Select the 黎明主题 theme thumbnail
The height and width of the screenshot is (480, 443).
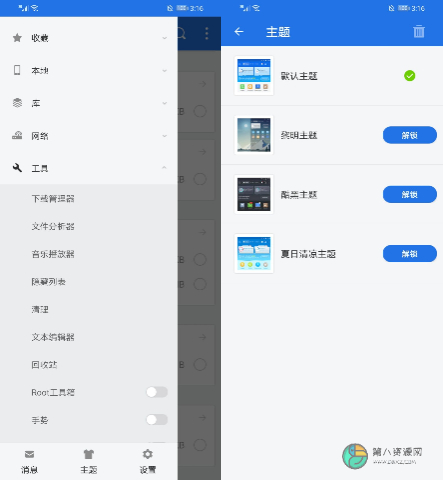(x=254, y=135)
